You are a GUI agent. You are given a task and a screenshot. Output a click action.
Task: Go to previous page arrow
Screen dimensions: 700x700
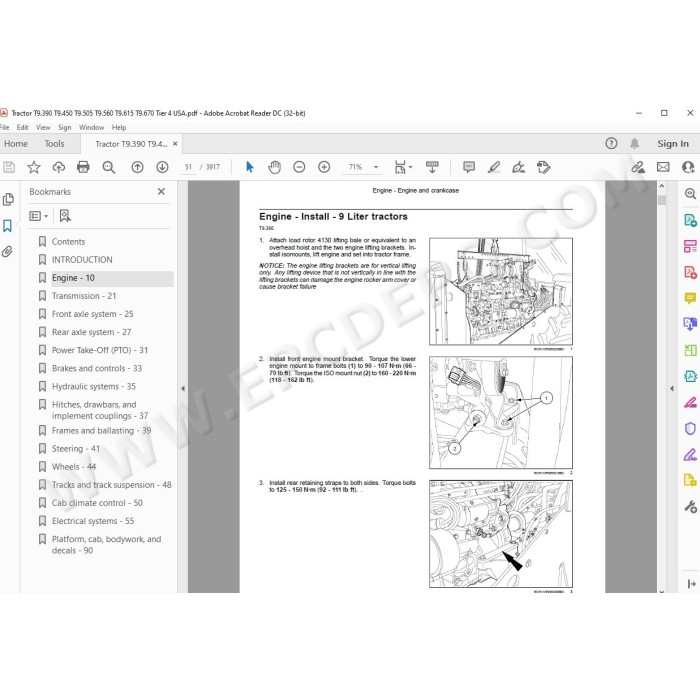138,167
